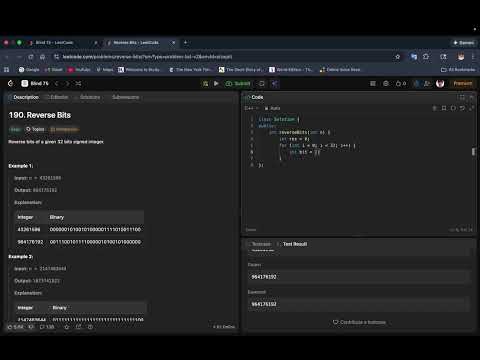
Task: Open the comments count 135
Action: [x=47, y=327]
